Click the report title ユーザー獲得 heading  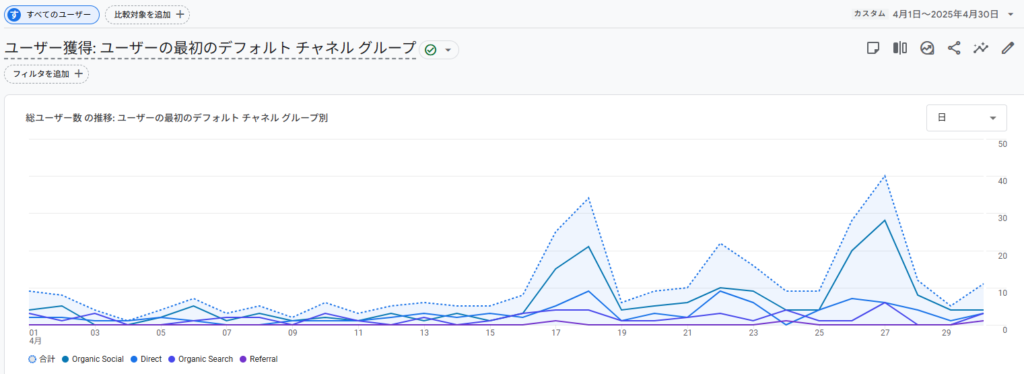(x=210, y=48)
